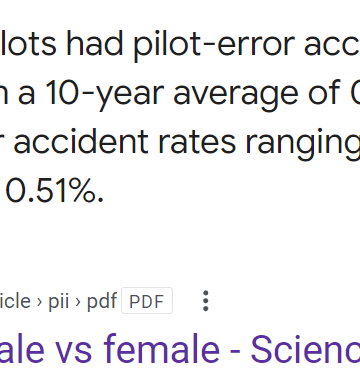The height and width of the screenshot is (392, 360).
Task: Click the 'pii' breadcrumb segment
Action: (x=59, y=301)
